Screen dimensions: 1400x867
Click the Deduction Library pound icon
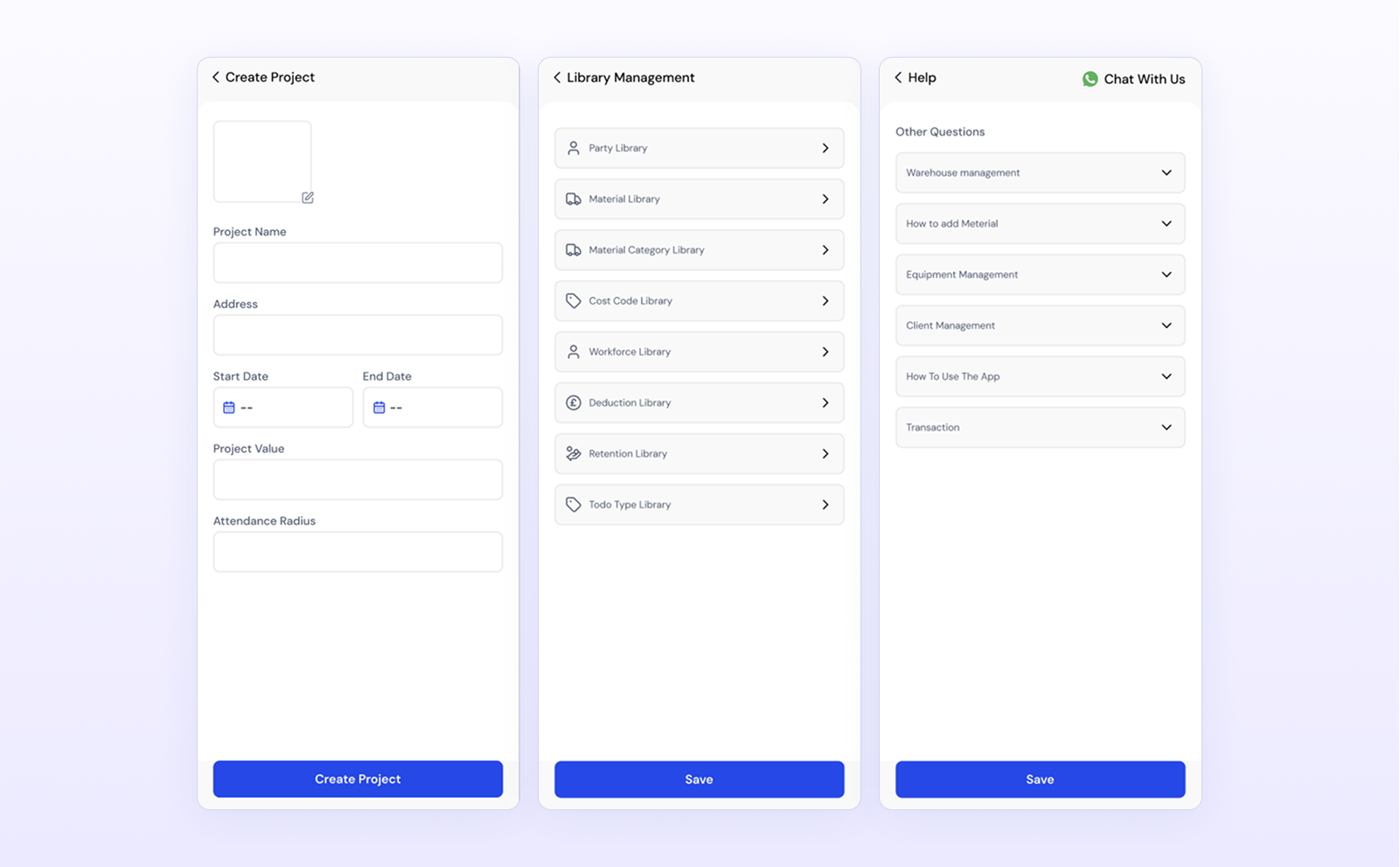(574, 402)
